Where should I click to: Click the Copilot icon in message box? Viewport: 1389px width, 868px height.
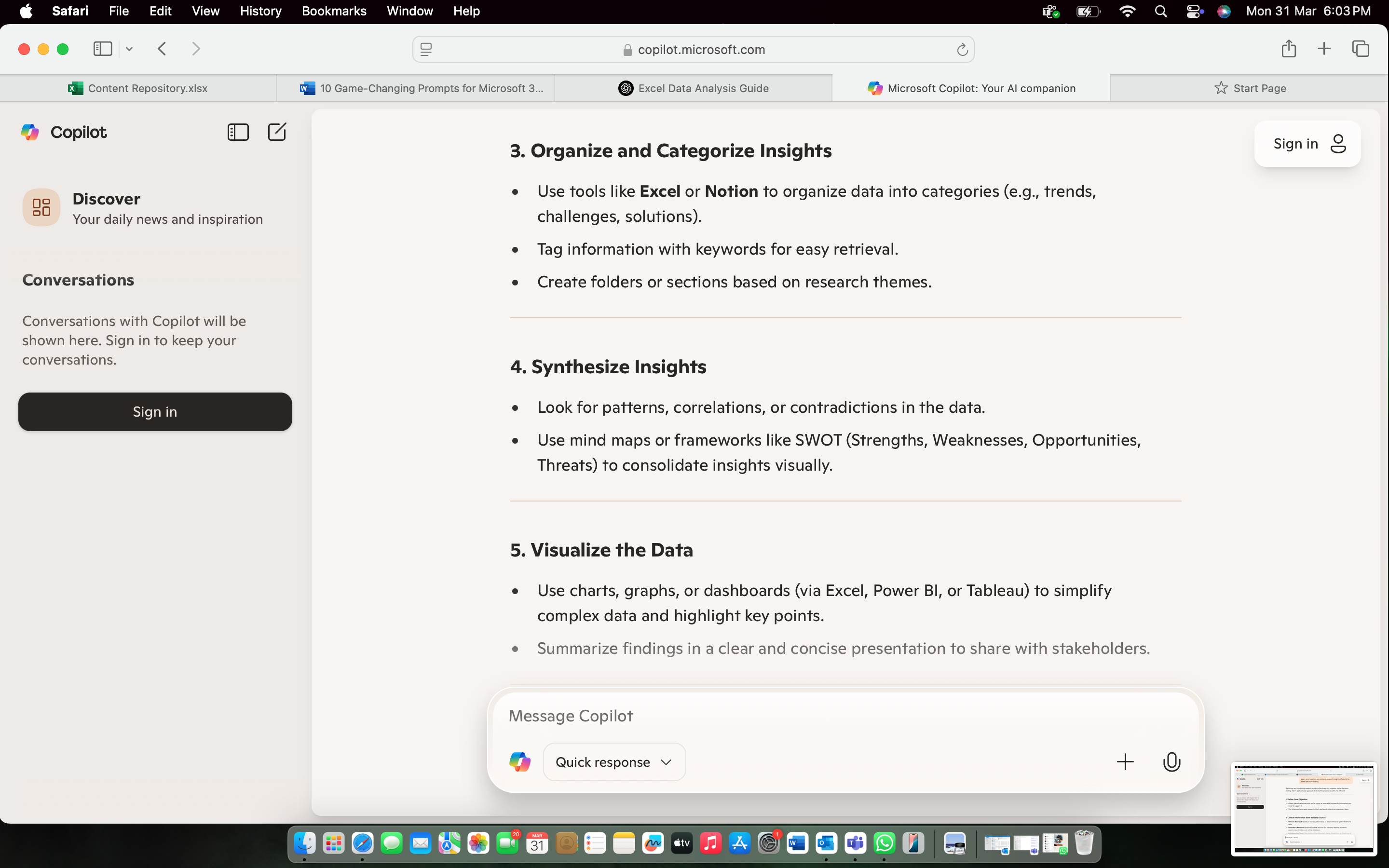tap(520, 762)
